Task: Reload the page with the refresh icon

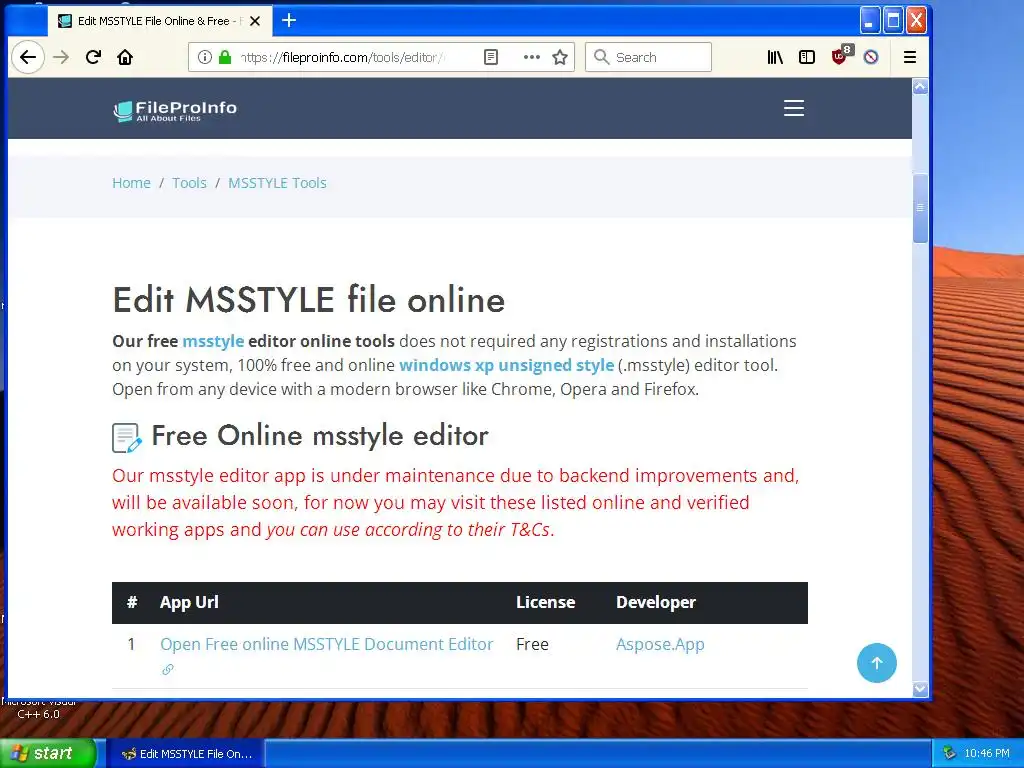Action: coord(93,57)
